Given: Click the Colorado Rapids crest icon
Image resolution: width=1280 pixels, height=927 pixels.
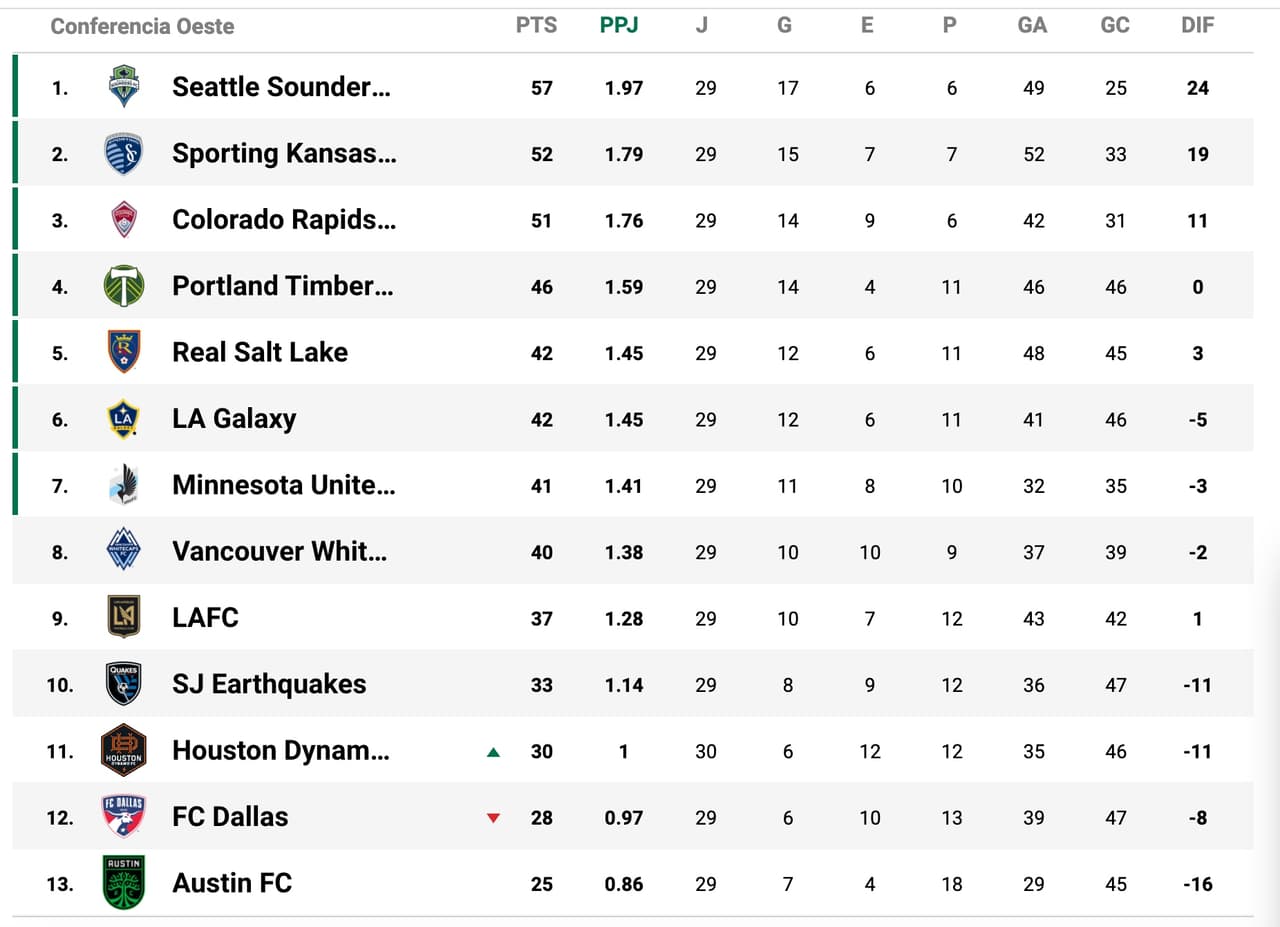Looking at the screenshot, I should (x=124, y=220).
